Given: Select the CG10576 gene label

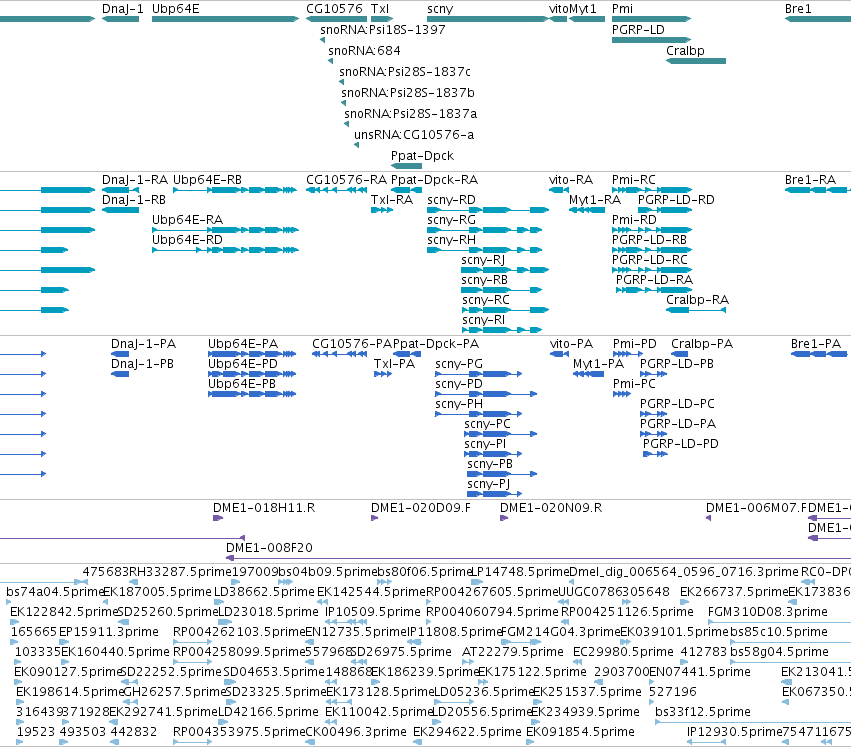Looking at the screenshot, I should 334,9.
